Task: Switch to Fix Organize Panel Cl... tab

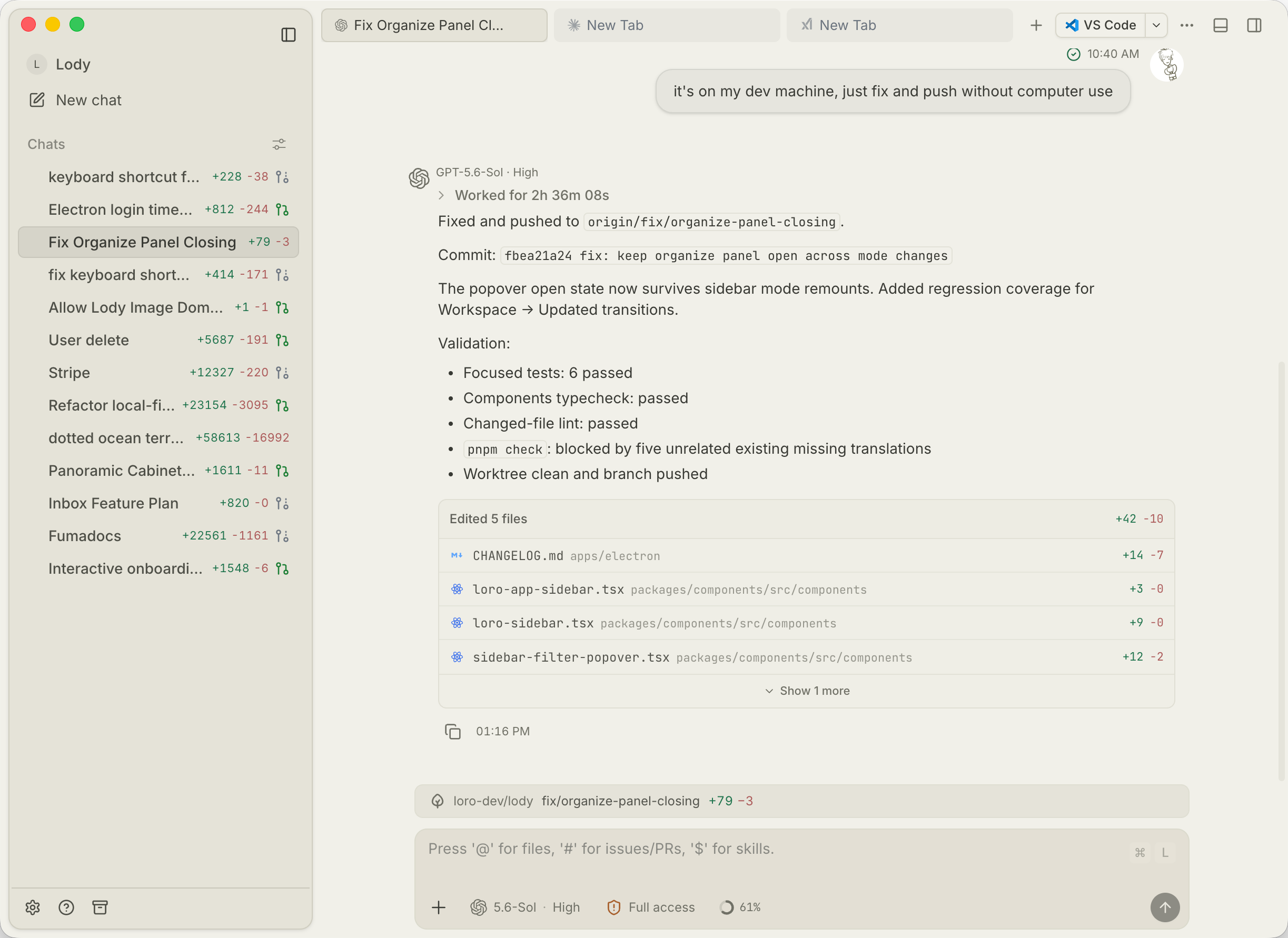Action: coord(434,25)
